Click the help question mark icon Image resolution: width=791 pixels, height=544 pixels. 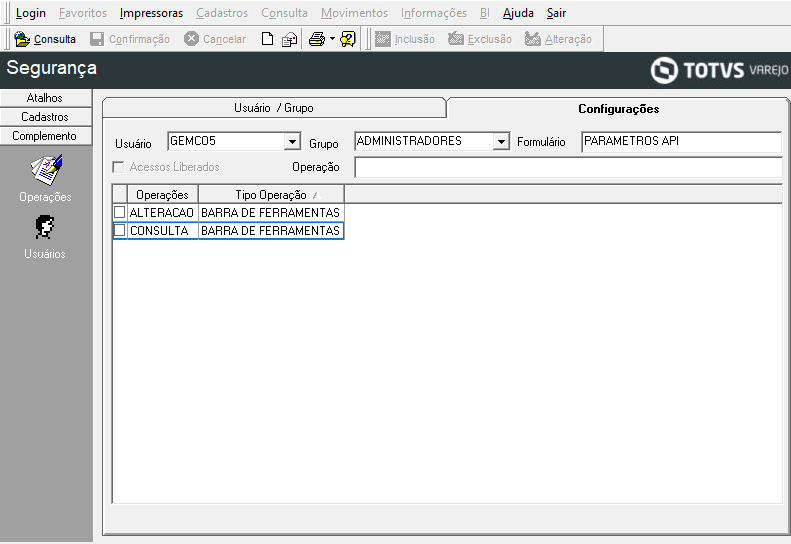point(348,39)
